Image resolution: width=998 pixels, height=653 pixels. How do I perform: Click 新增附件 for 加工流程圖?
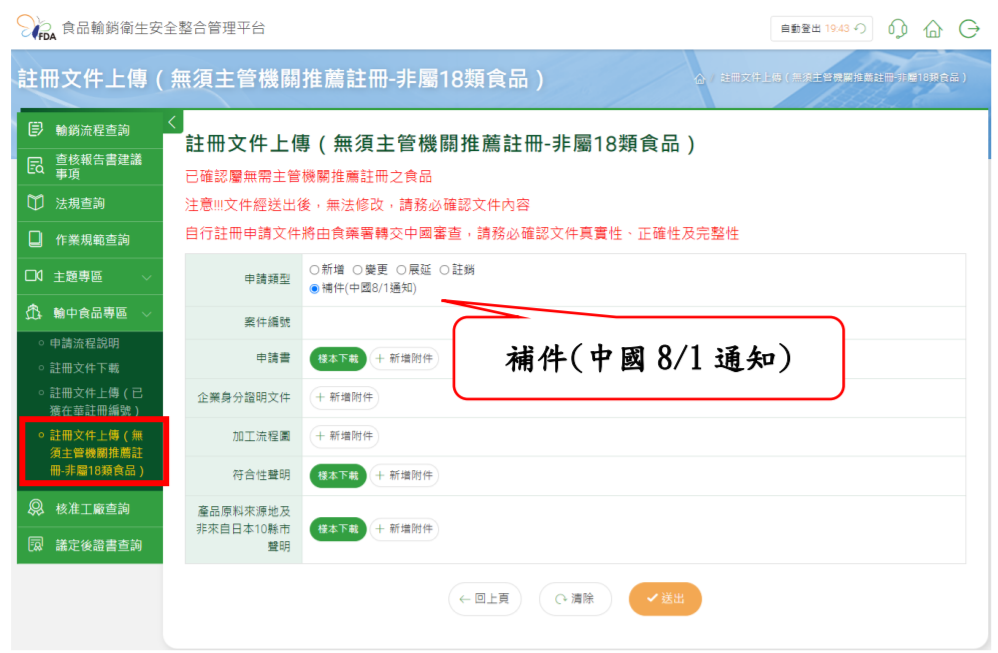tap(343, 436)
